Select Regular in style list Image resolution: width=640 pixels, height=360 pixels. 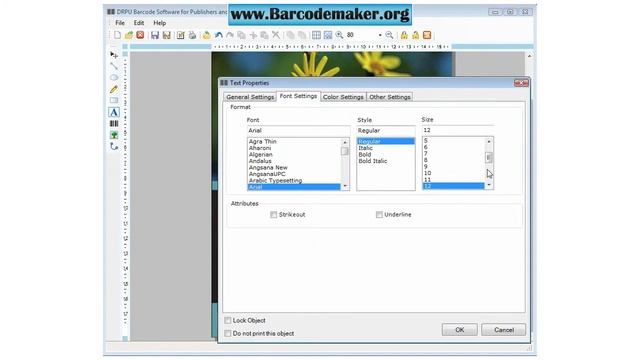(386, 142)
